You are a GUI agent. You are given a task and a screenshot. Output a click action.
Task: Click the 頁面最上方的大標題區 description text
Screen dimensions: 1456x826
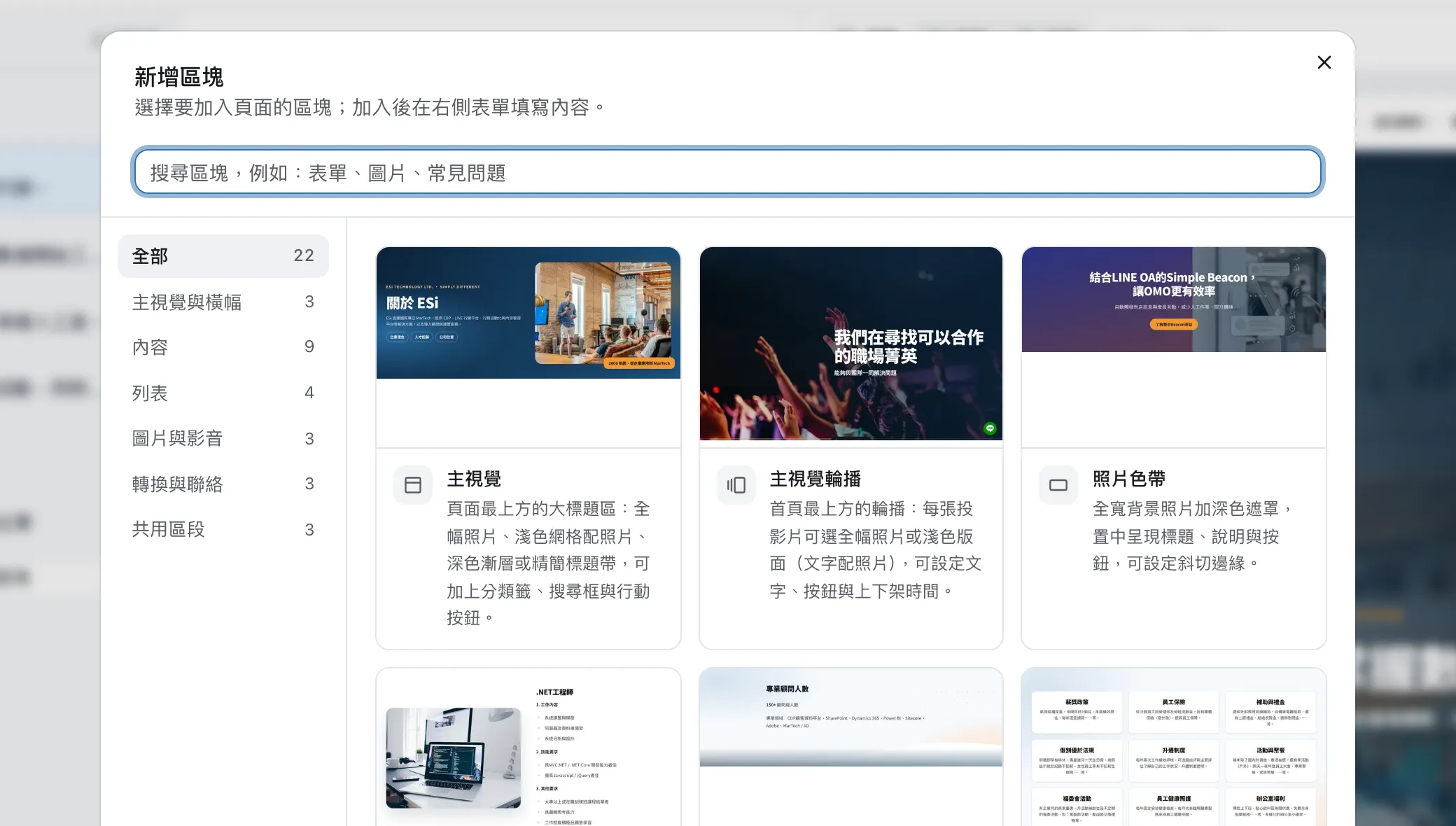(549, 563)
